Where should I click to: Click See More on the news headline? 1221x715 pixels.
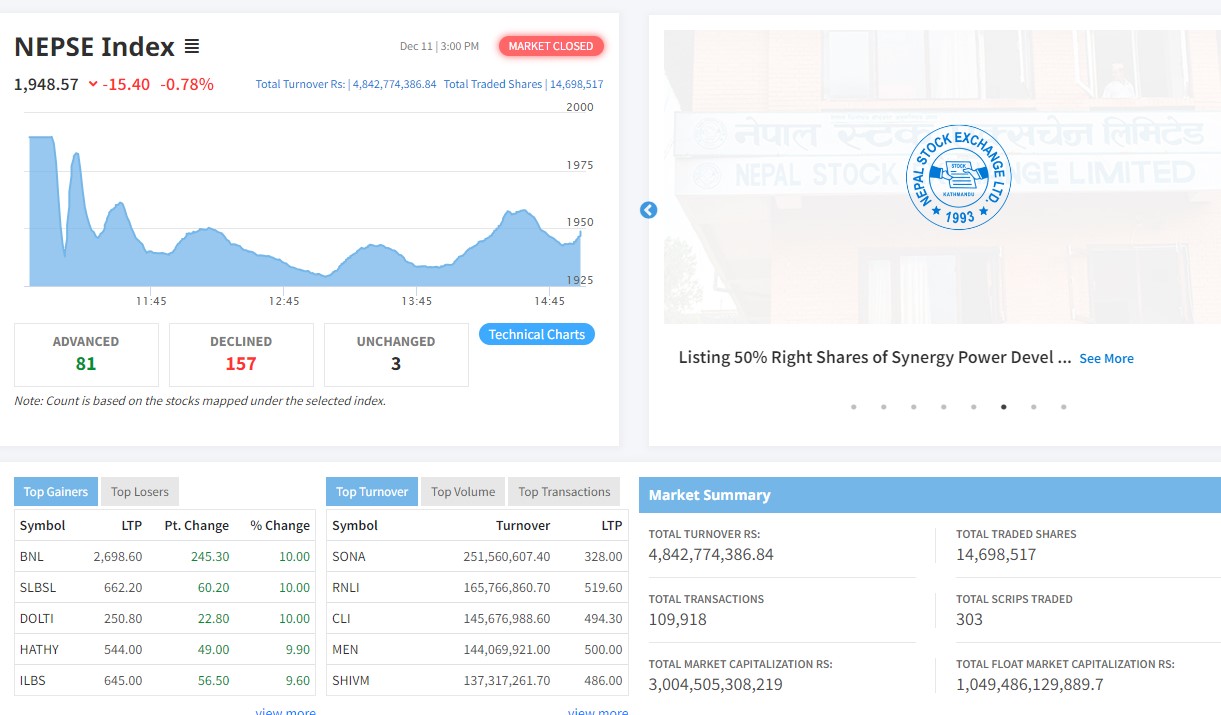click(x=1106, y=358)
